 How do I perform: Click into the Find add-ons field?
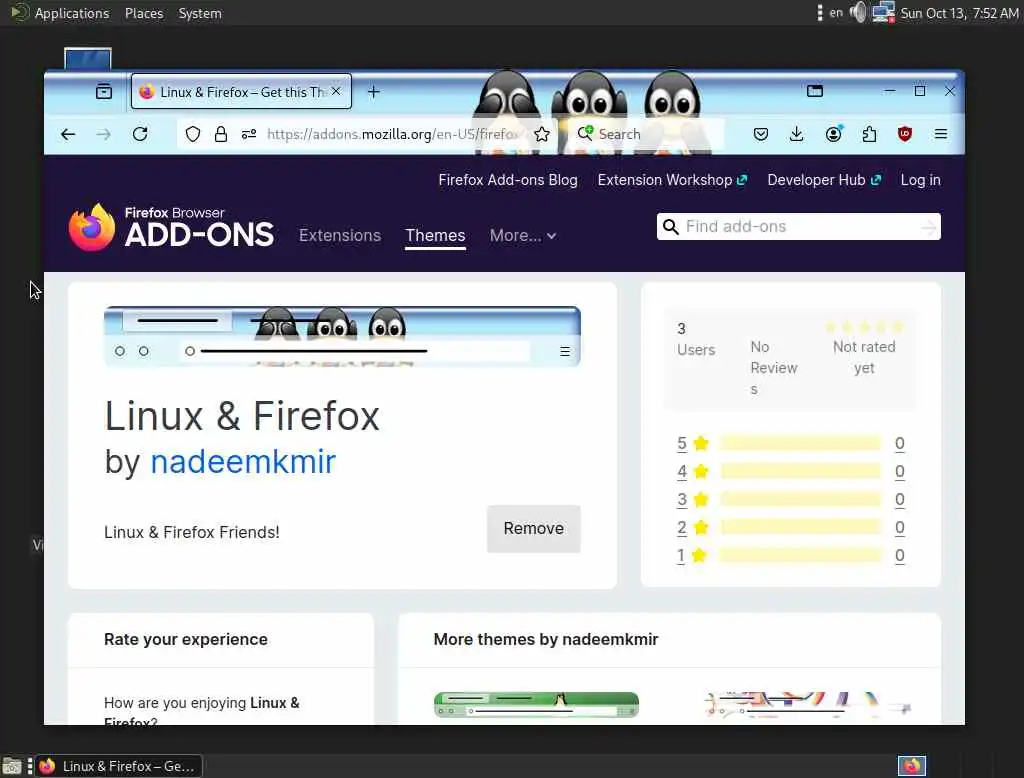click(799, 227)
